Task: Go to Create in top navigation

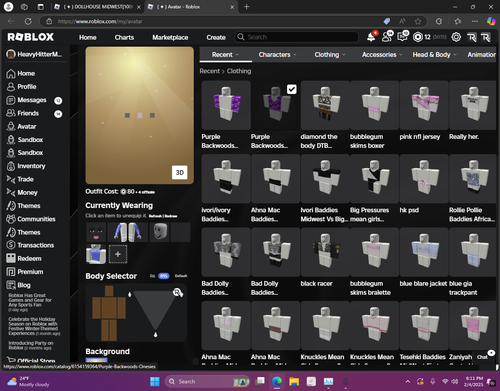Action: (x=216, y=37)
